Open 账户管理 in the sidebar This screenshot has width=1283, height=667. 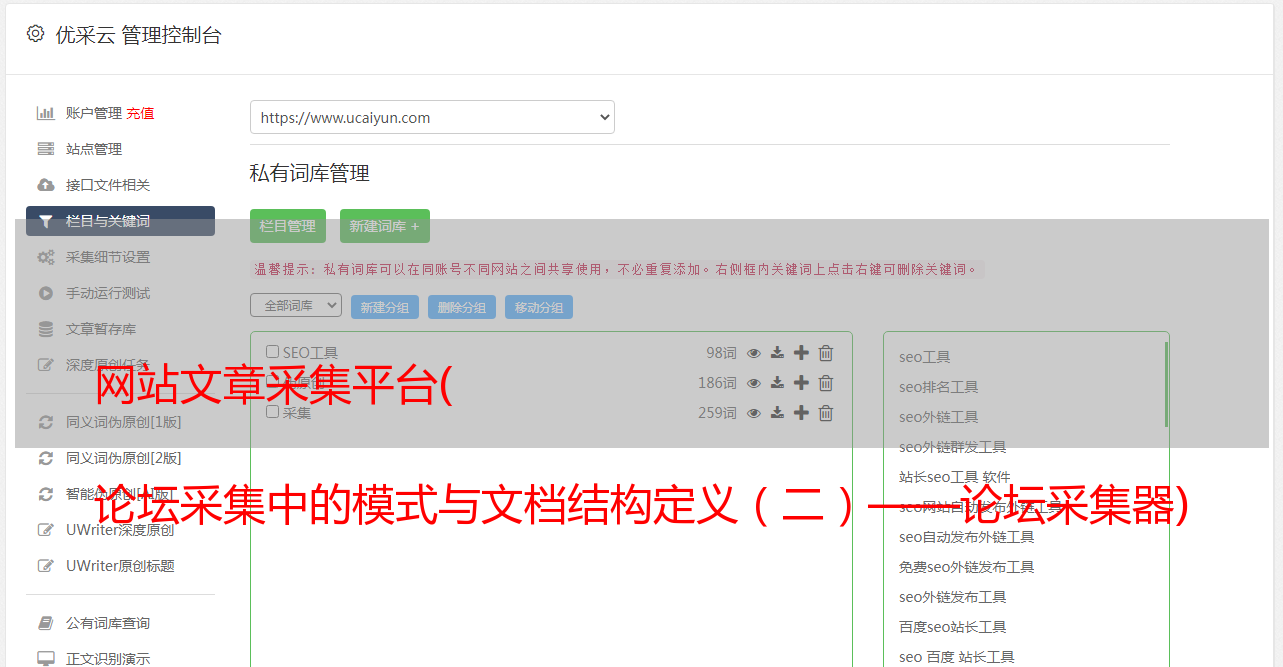click(x=94, y=113)
